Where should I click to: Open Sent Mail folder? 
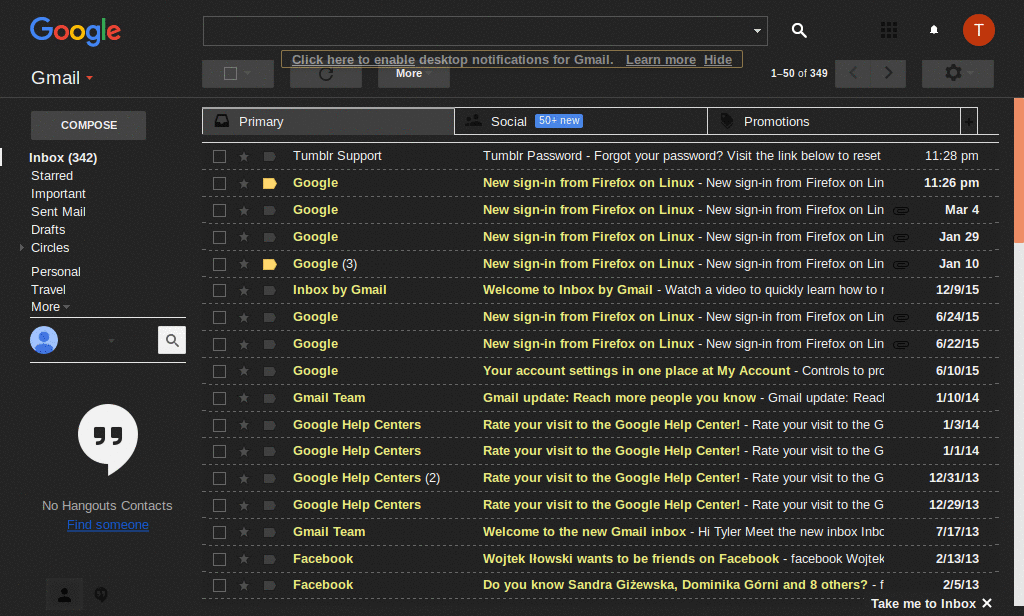click(58, 212)
